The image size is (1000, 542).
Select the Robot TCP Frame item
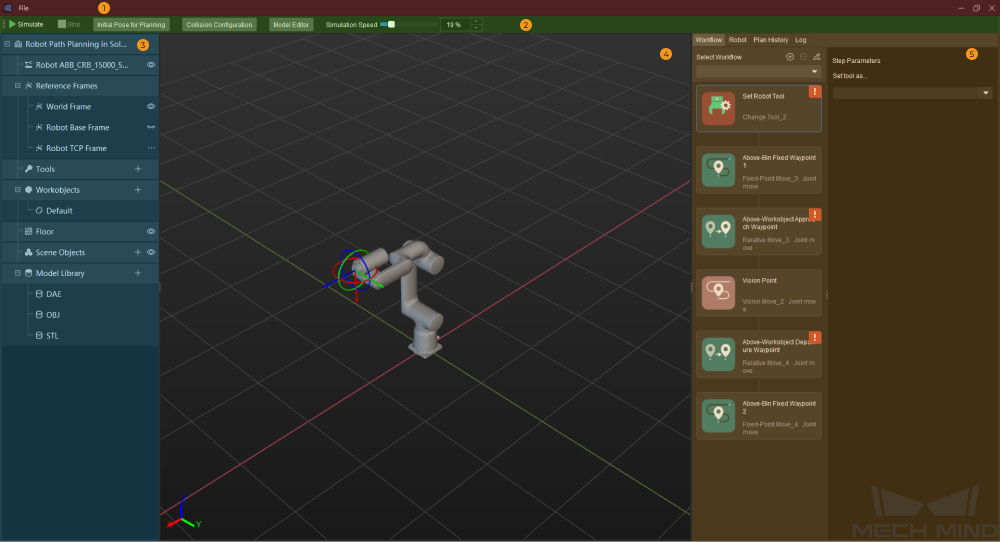click(x=76, y=148)
